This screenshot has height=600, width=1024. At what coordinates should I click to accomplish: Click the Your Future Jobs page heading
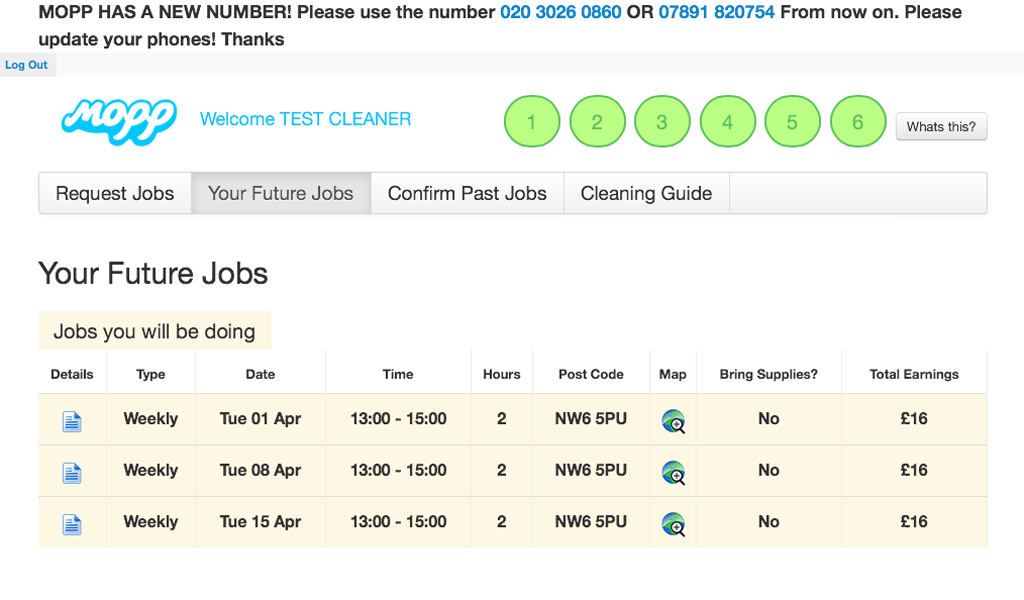[153, 274]
